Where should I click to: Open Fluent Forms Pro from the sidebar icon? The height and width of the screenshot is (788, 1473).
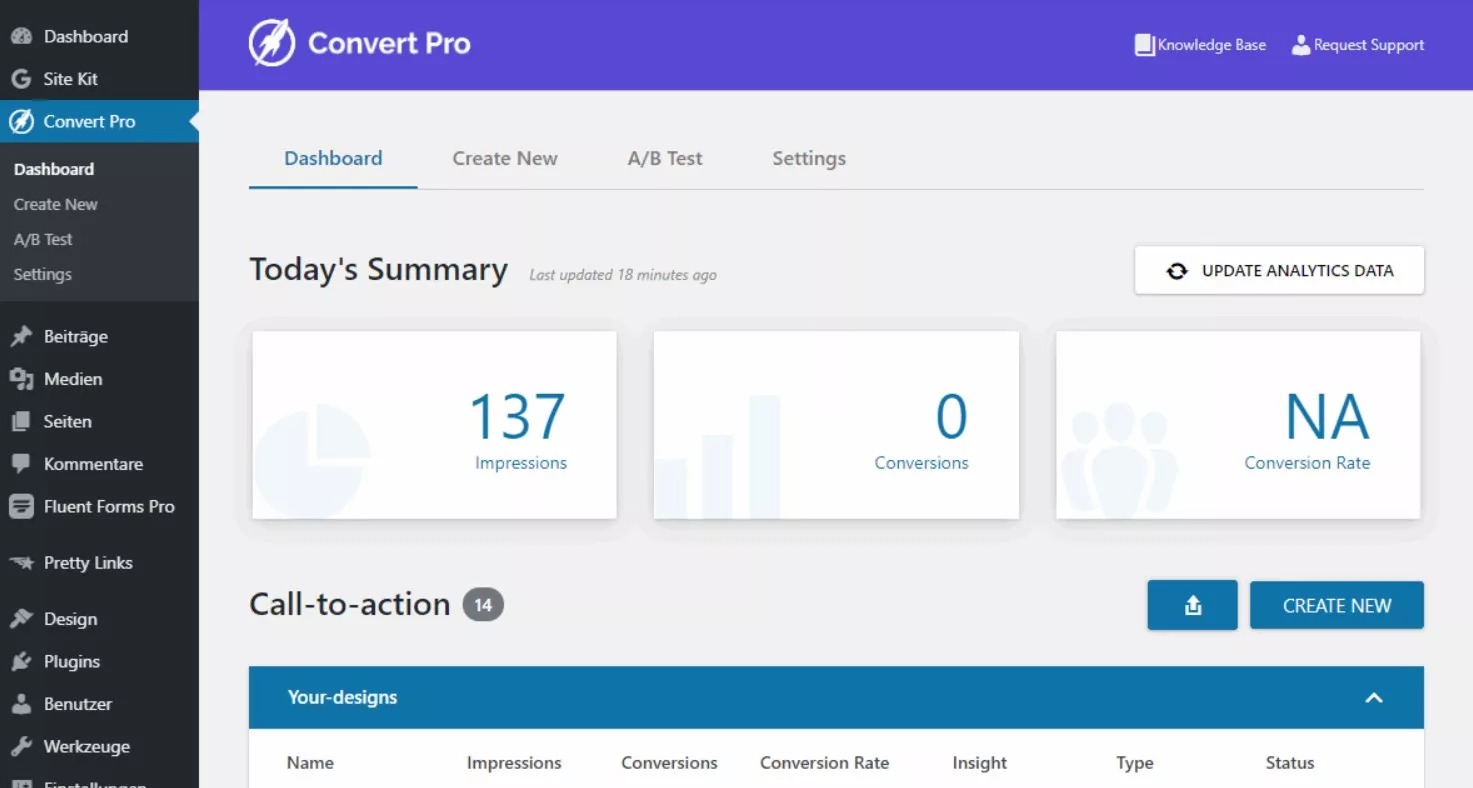[x=20, y=506]
